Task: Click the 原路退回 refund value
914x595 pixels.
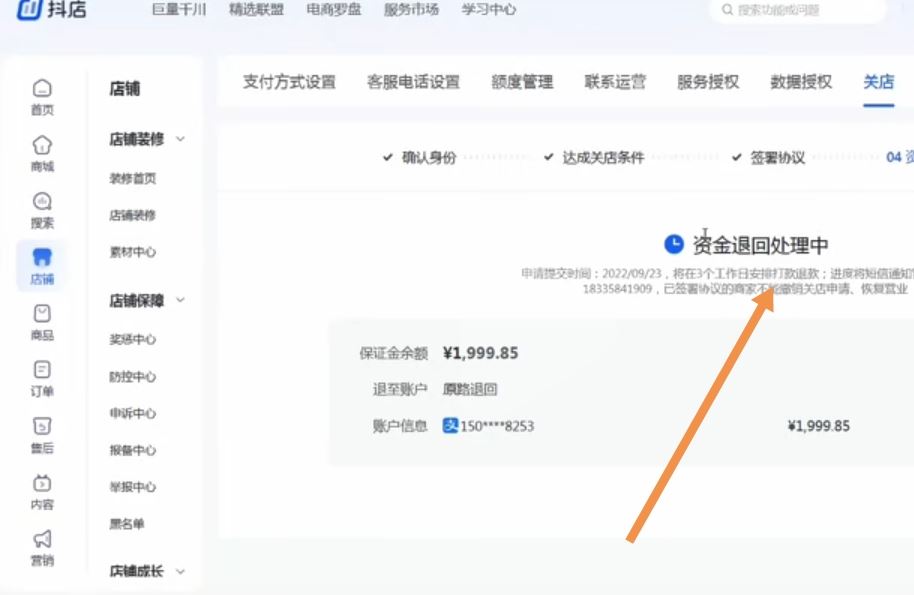Action: pyautogui.click(x=470, y=389)
